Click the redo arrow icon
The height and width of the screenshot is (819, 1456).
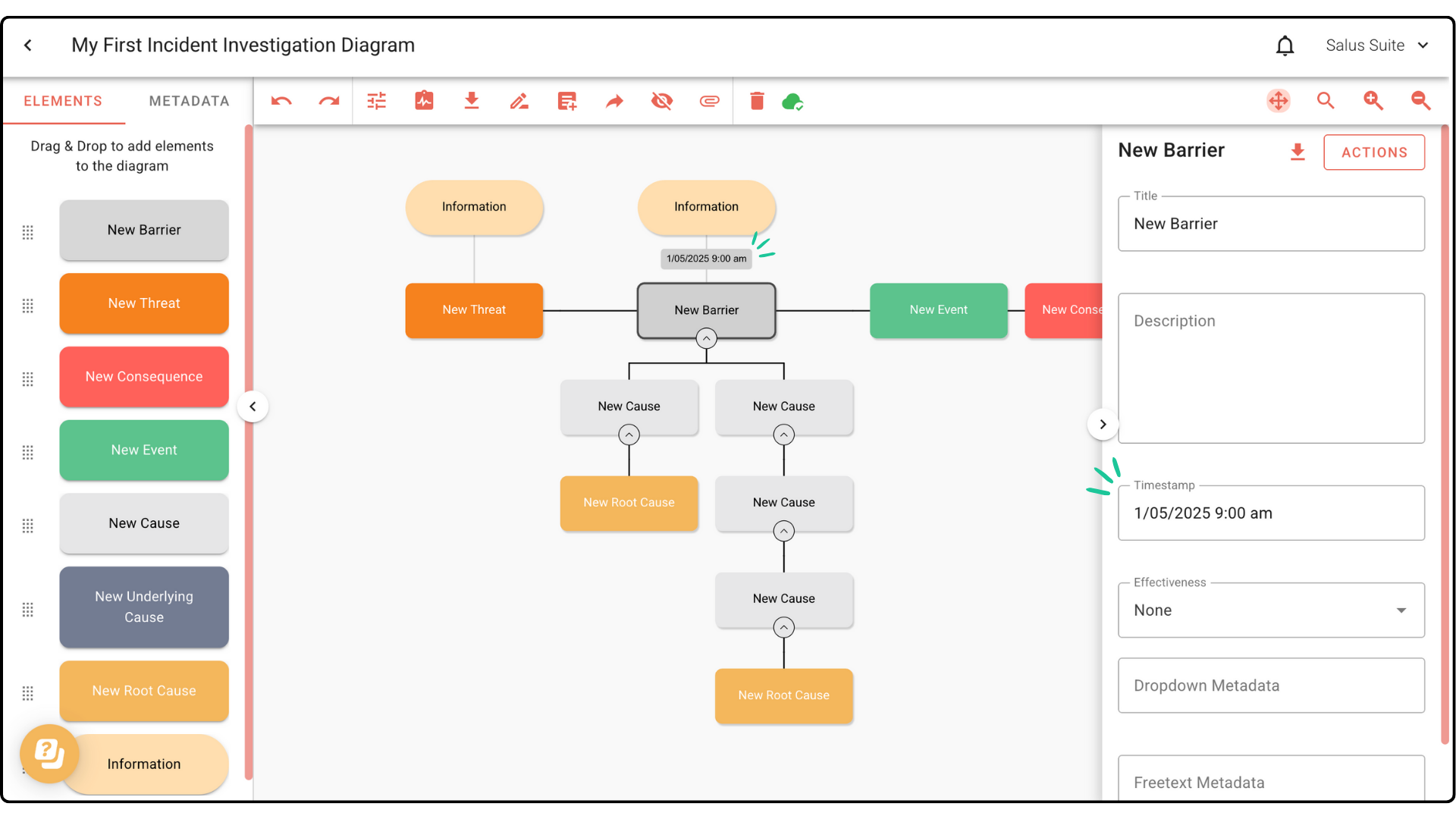[329, 101]
